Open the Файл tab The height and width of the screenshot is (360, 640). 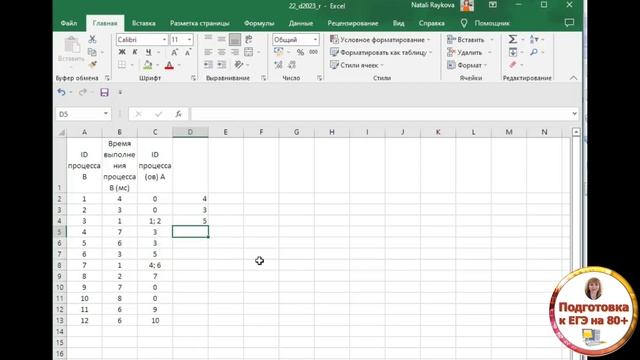pos(69,23)
